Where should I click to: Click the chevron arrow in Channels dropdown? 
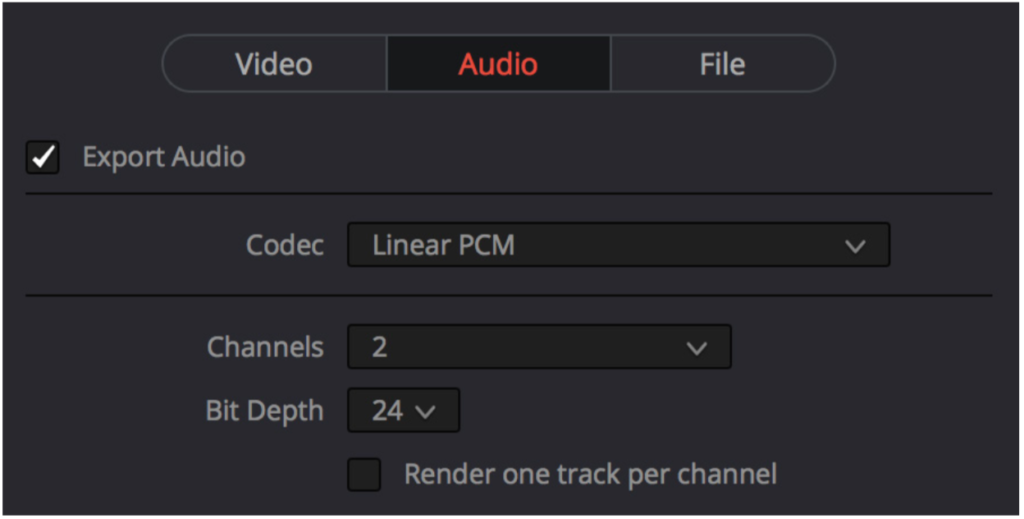pyautogui.click(x=697, y=348)
